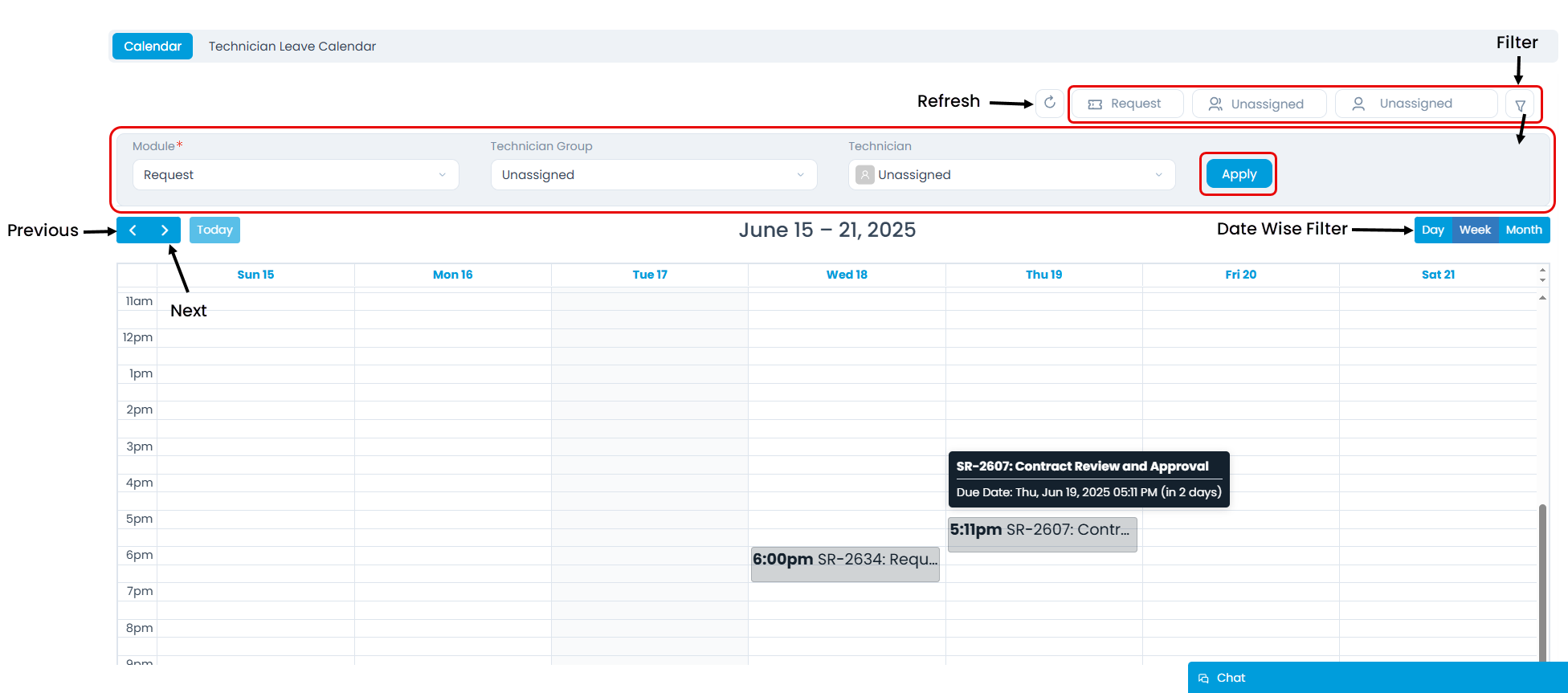Go to next week using right arrow
Screen dimensions: 1568x693
(165, 230)
